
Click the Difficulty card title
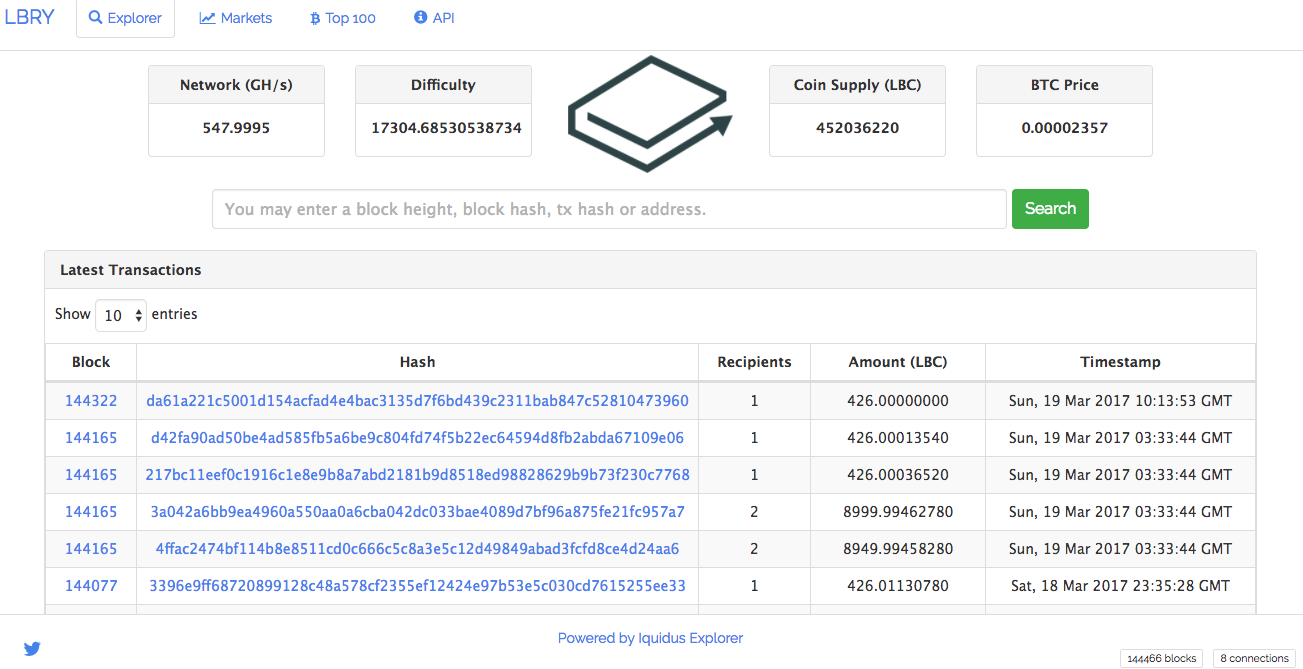click(443, 85)
